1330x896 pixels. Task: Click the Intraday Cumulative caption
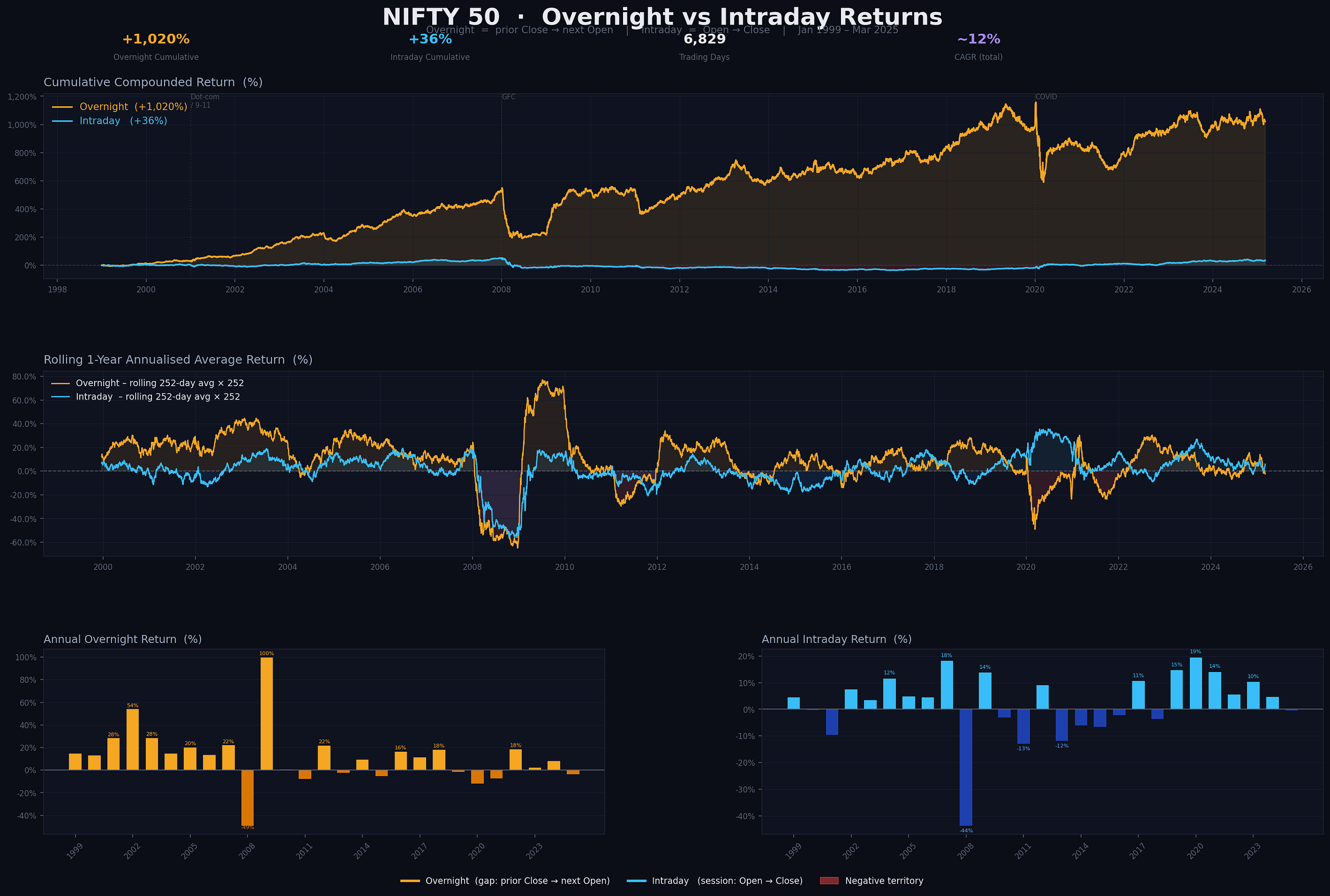coord(430,57)
